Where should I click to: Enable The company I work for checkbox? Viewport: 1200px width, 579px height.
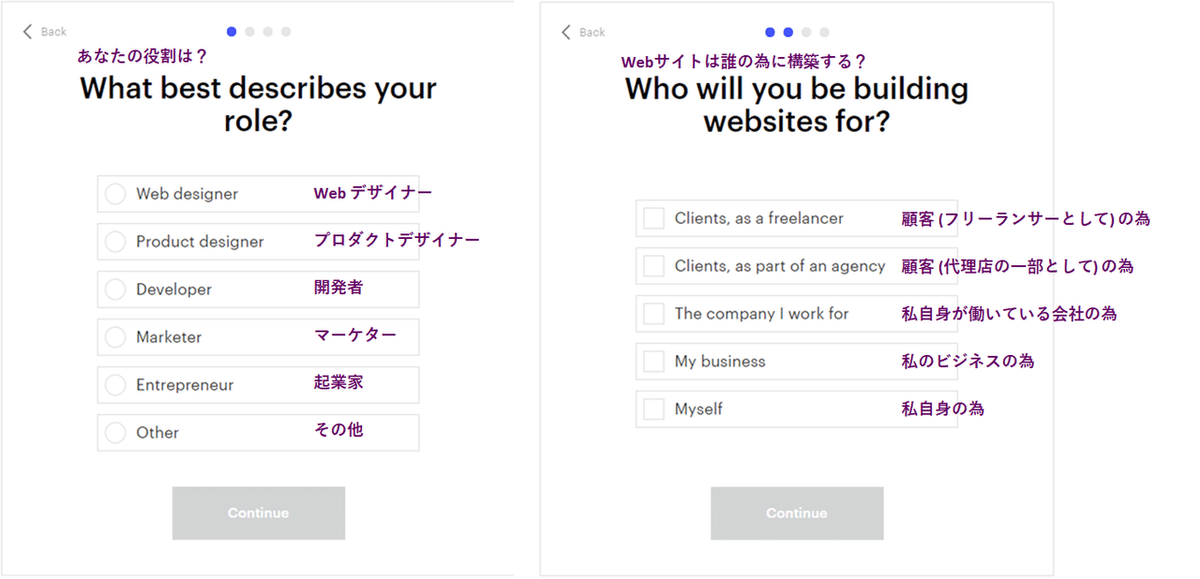tap(654, 314)
